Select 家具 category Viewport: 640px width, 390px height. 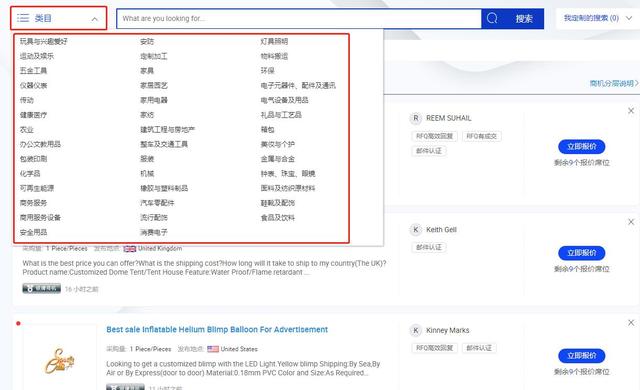[147, 71]
